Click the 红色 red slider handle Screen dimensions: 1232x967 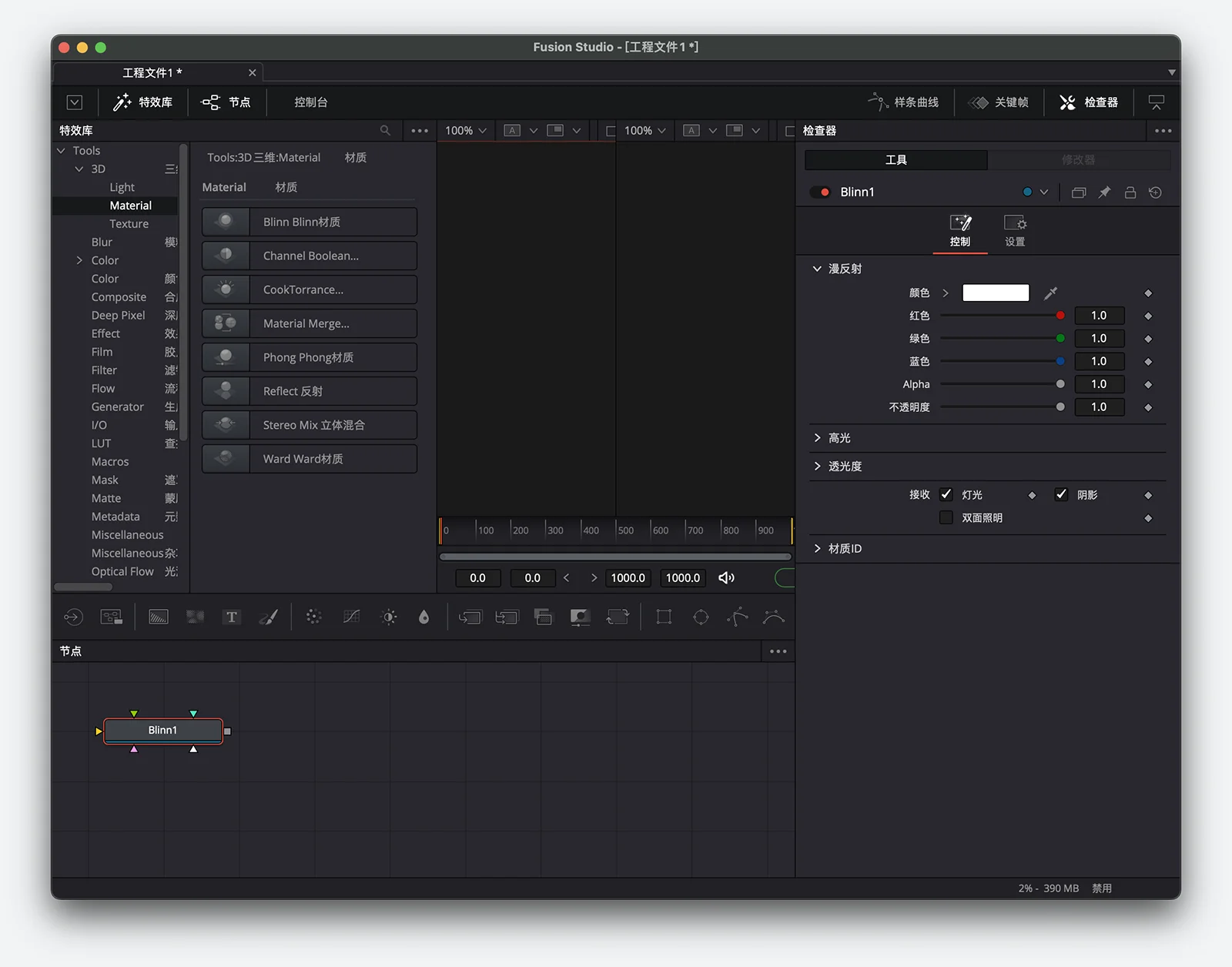pyautogui.click(x=1060, y=316)
